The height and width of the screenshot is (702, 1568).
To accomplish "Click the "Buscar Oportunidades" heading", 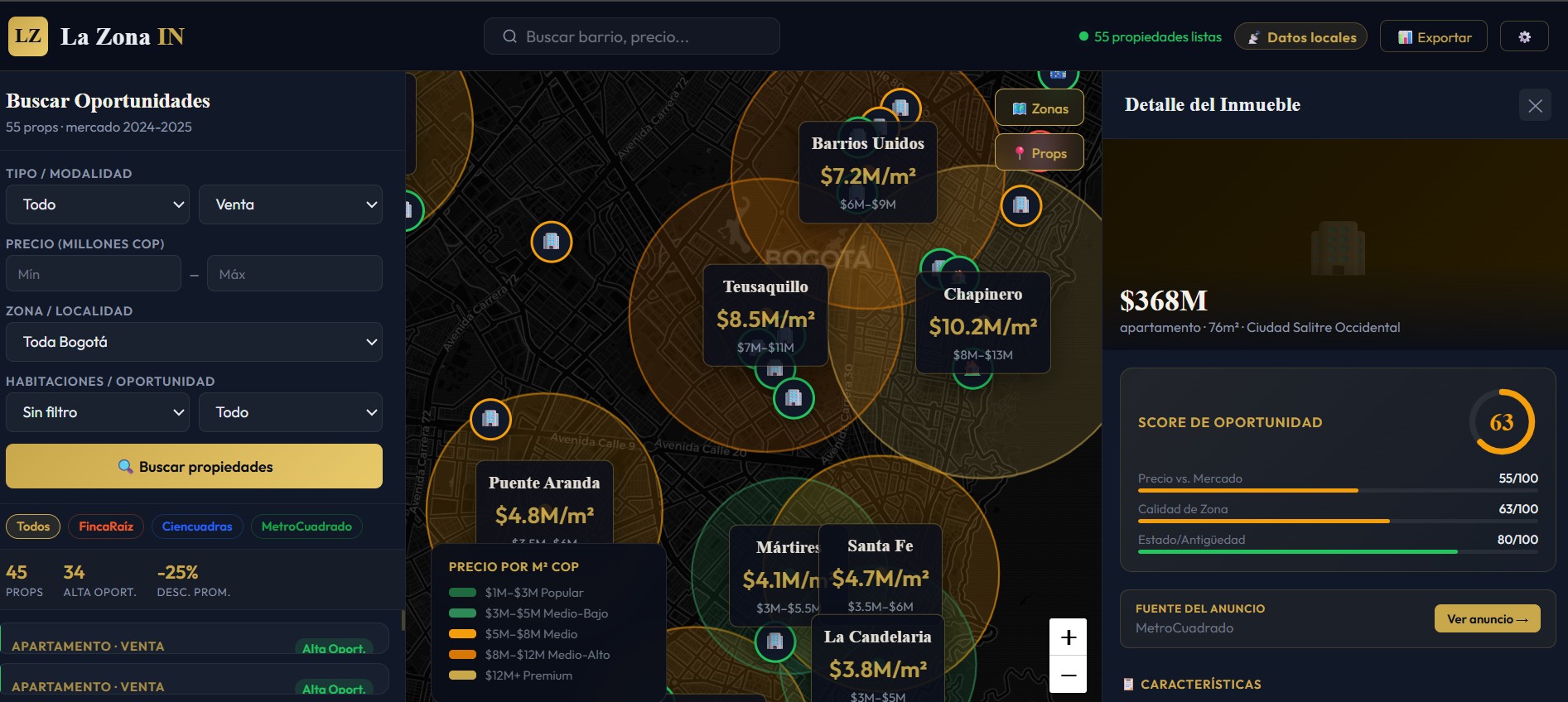I will [108, 101].
